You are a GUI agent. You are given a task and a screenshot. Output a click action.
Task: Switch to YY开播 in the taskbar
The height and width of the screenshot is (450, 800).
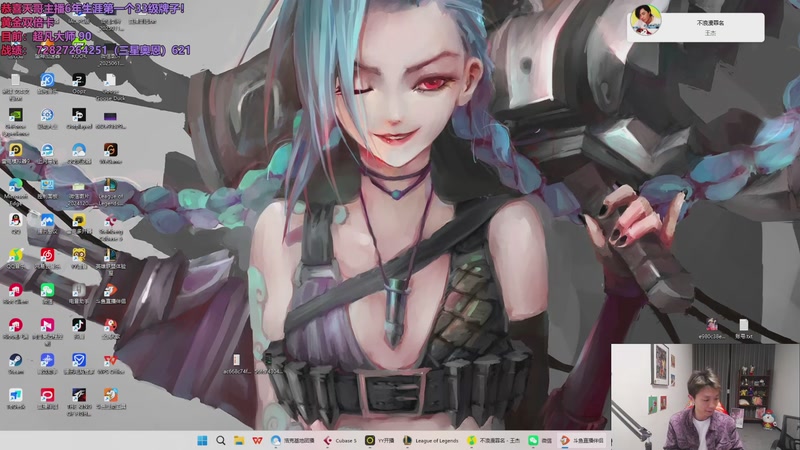[380, 440]
